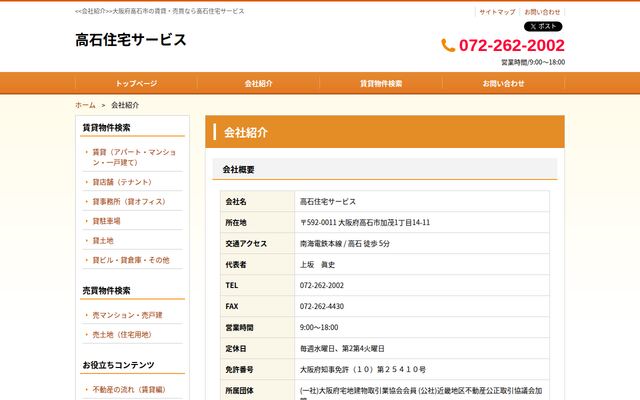Click the 会社紹介 page title banner
This screenshot has height=400, width=640.
(x=385, y=132)
